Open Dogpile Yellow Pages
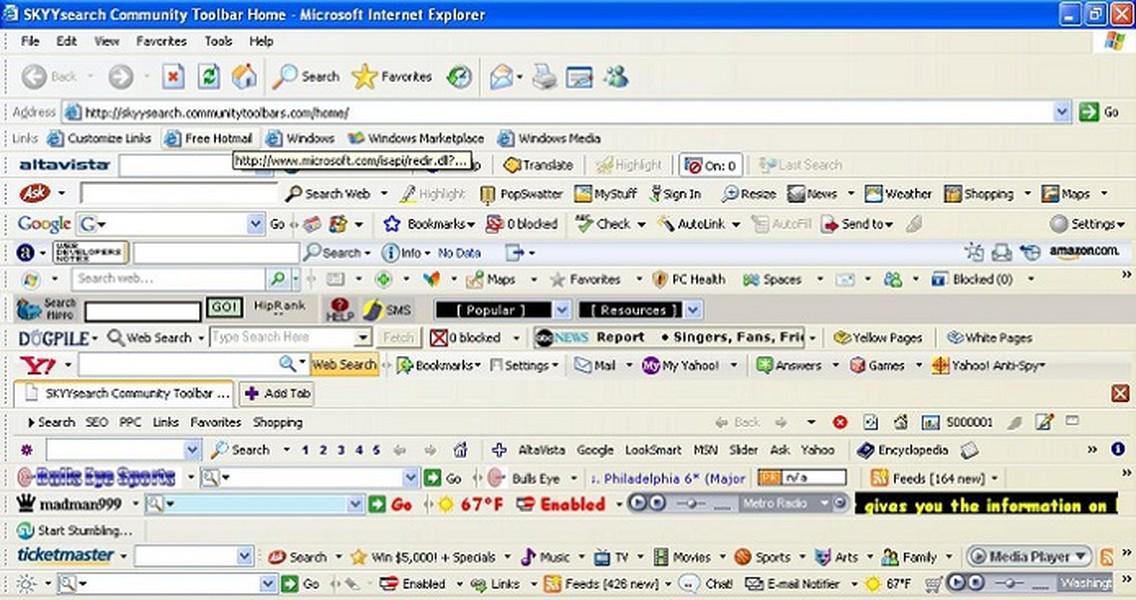 [x=879, y=338]
